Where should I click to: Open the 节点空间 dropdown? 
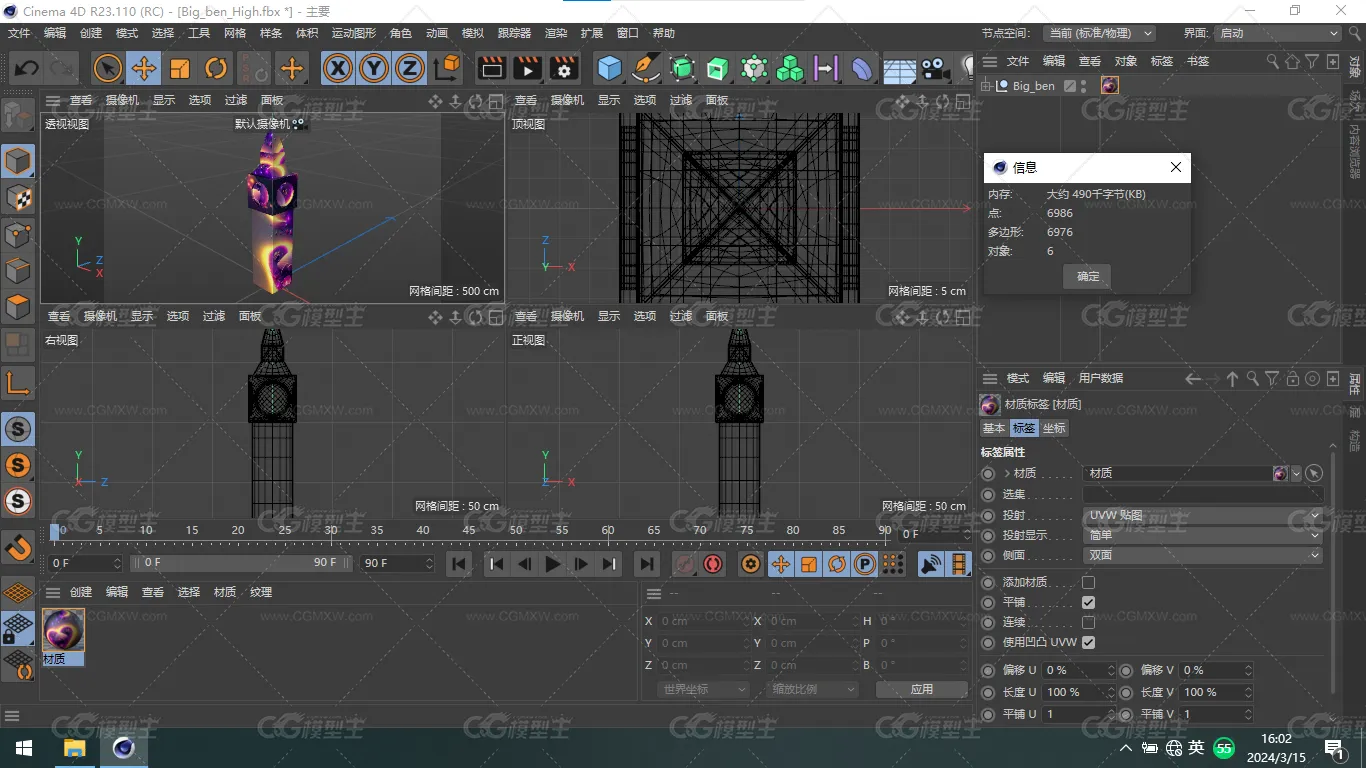[x=1099, y=33]
